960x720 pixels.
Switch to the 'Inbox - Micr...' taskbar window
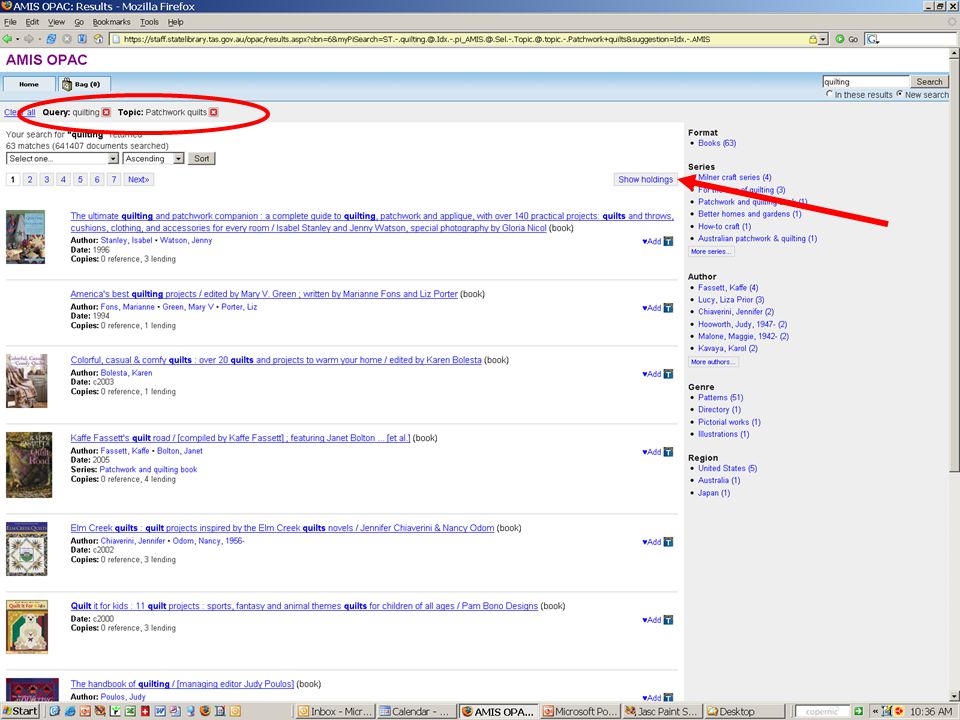tap(334, 711)
